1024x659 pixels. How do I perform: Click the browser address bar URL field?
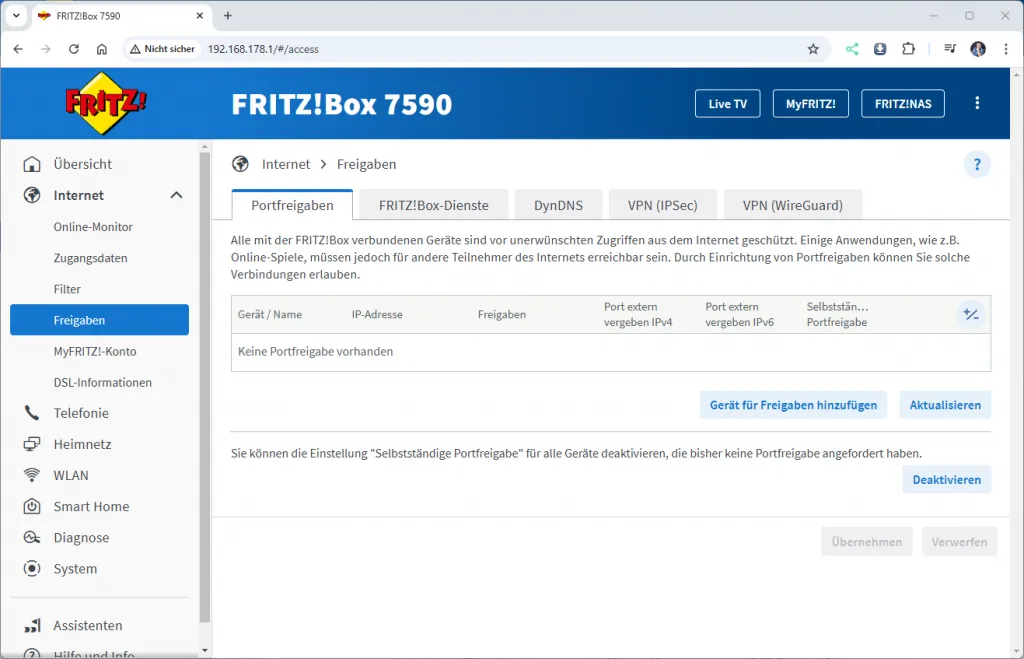500,49
